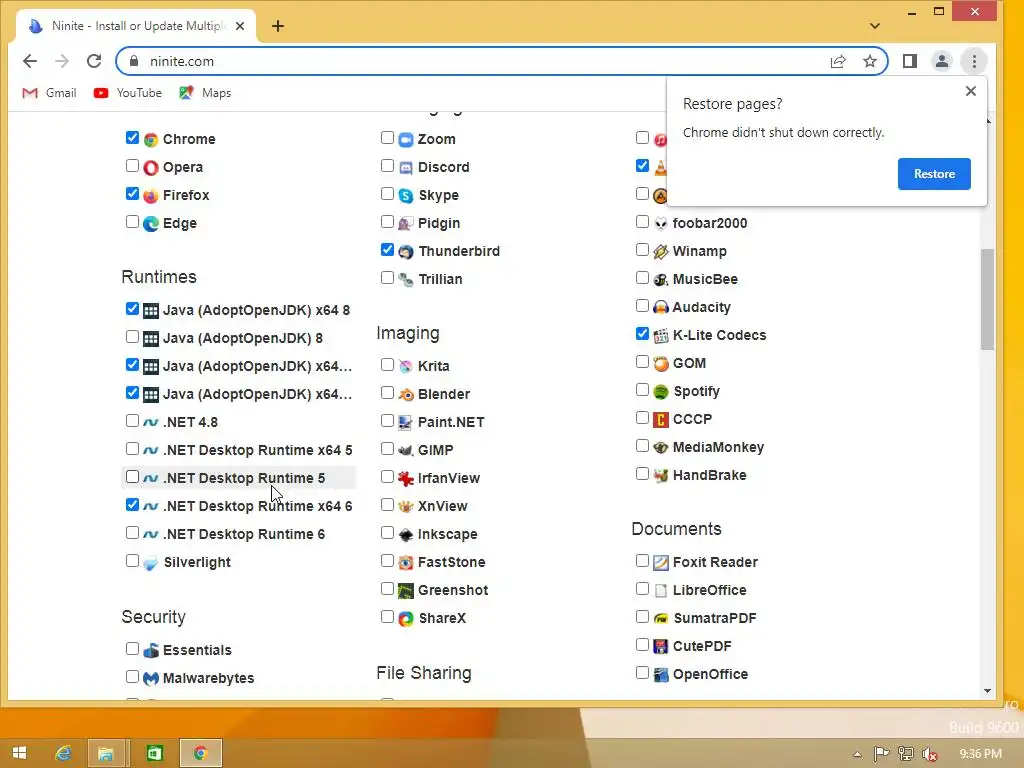Click the page vertical scrollbar thumb

tap(987, 299)
